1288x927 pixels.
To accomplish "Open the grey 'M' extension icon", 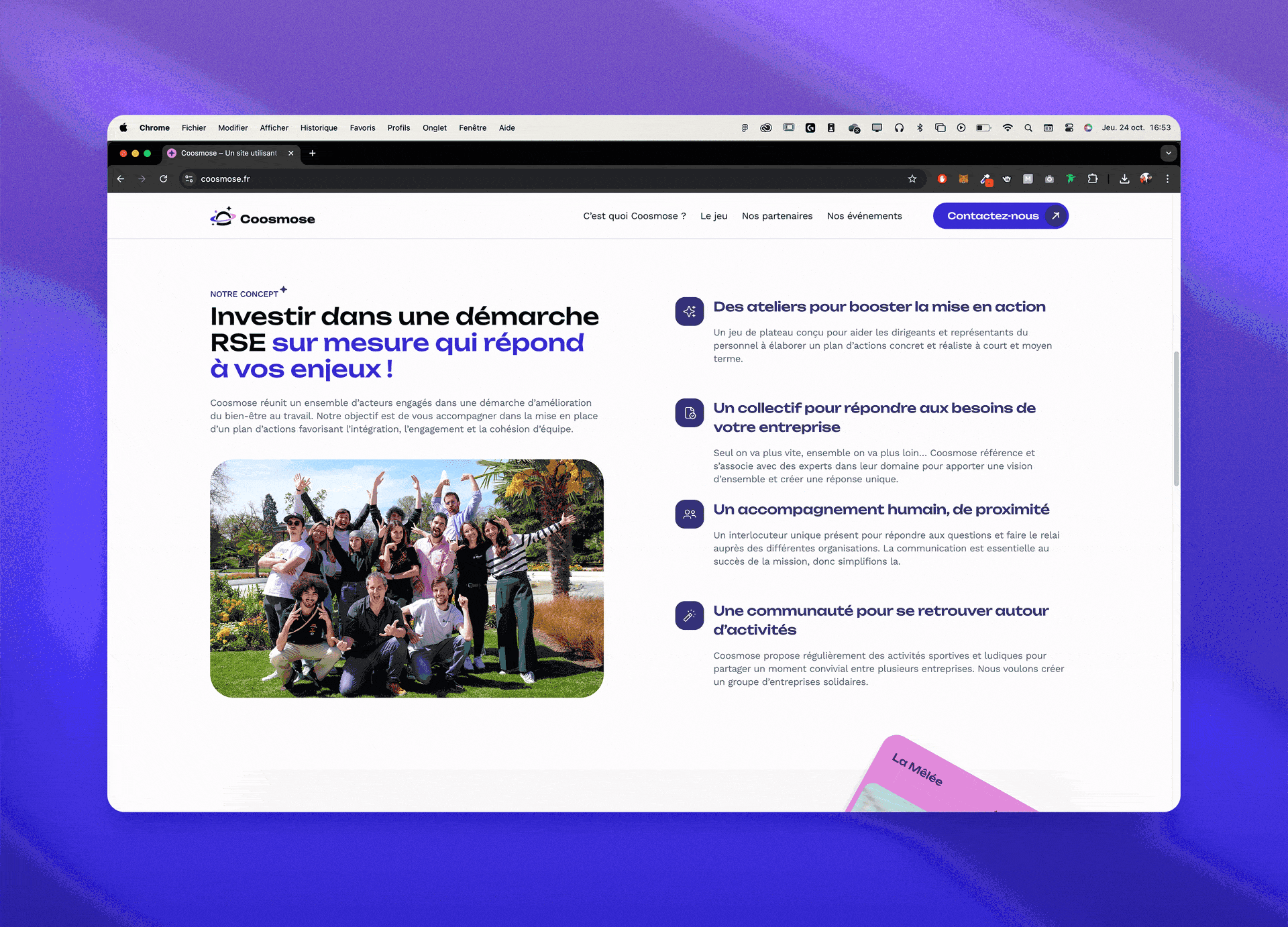I will [x=1028, y=179].
